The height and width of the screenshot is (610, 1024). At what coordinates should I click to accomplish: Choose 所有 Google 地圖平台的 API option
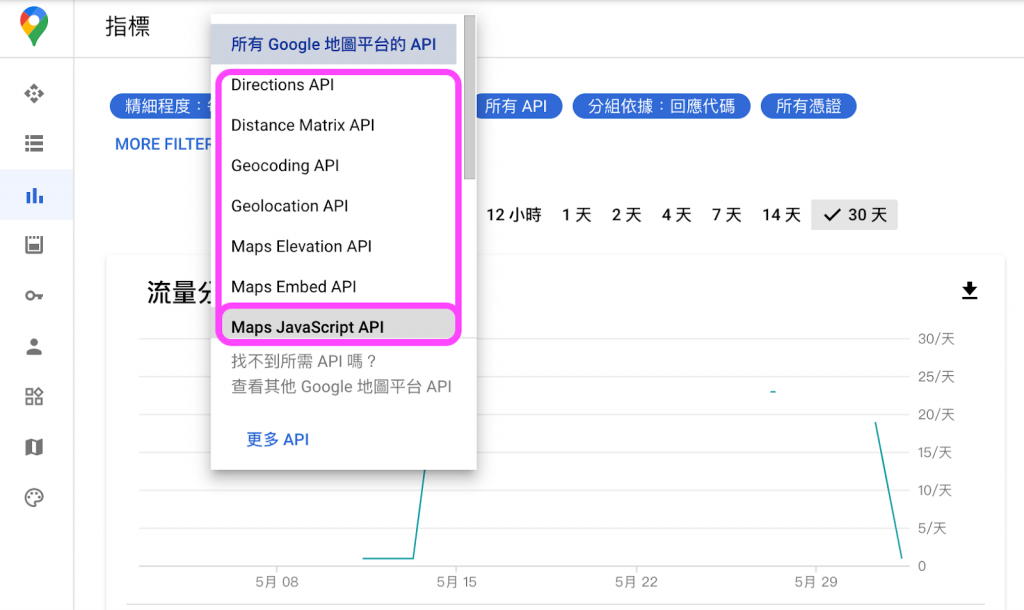(x=334, y=44)
